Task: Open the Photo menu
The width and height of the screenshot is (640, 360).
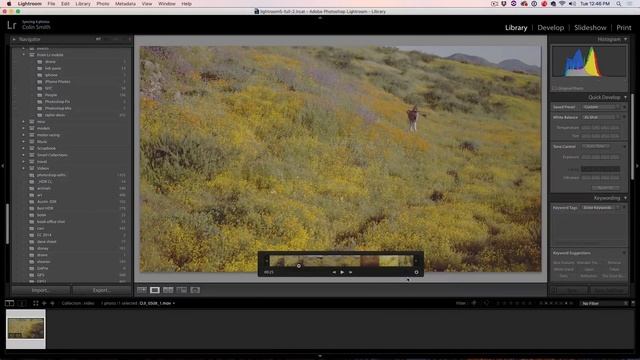Action: pyautogui.click(x=103, y=4)
